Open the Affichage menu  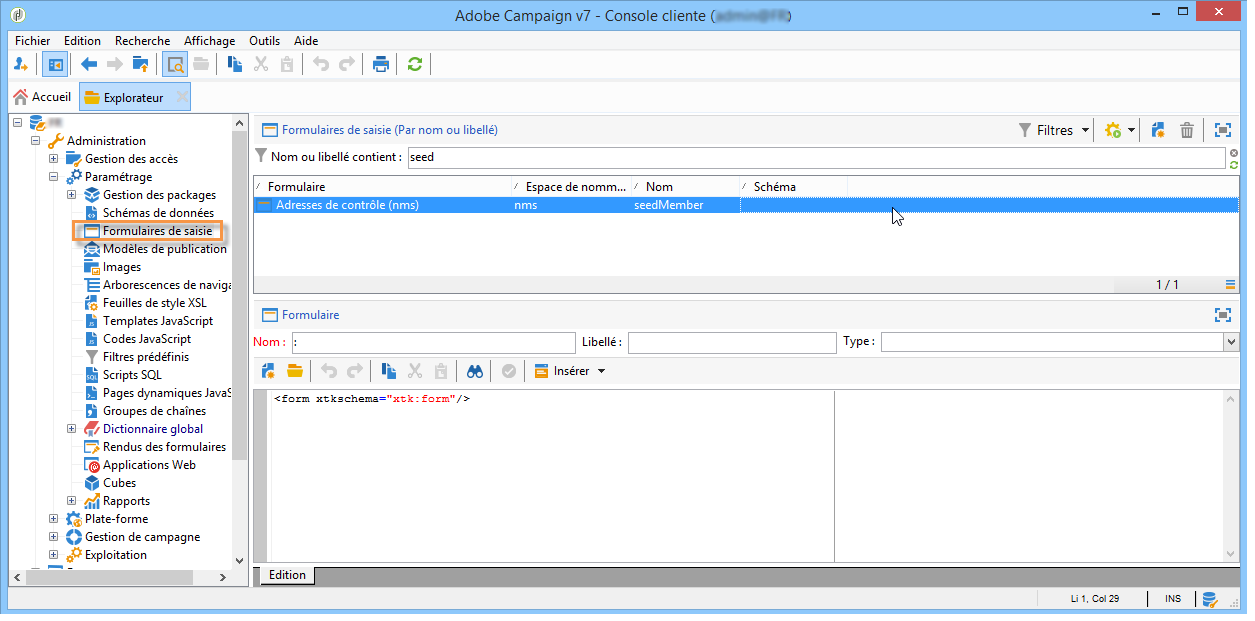click(x=210, y=41)
